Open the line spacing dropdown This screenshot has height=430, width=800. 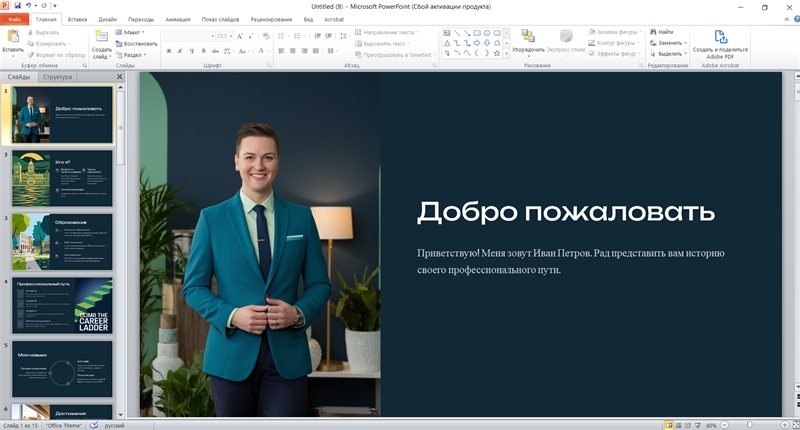(x=345, y=36)
